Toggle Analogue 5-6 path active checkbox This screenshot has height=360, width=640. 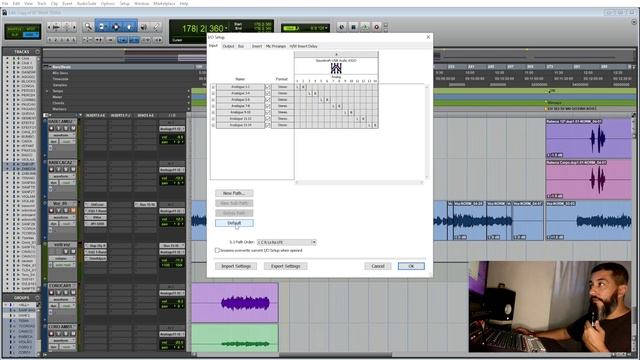[x=268, y=100]
